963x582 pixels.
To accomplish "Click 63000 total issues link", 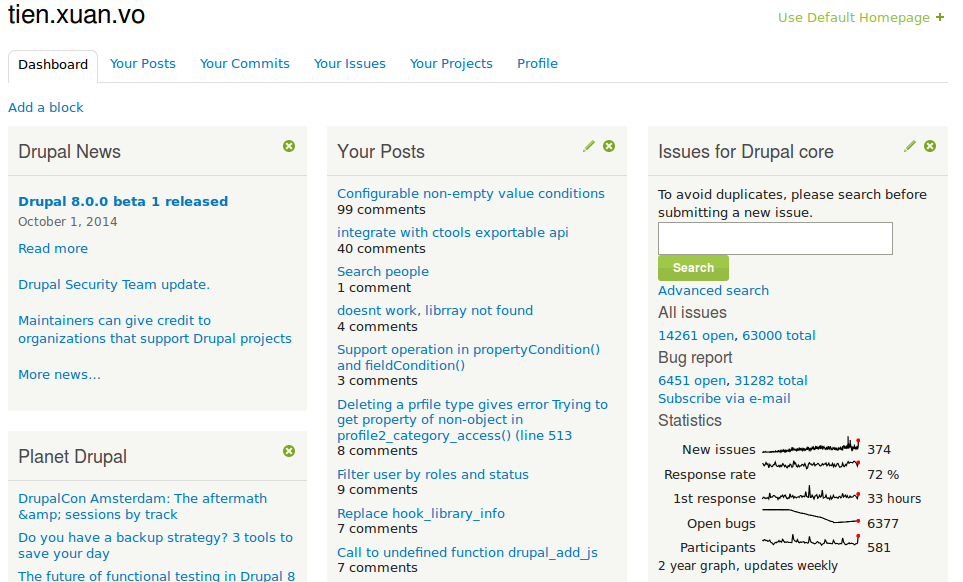I will (779, 336).
